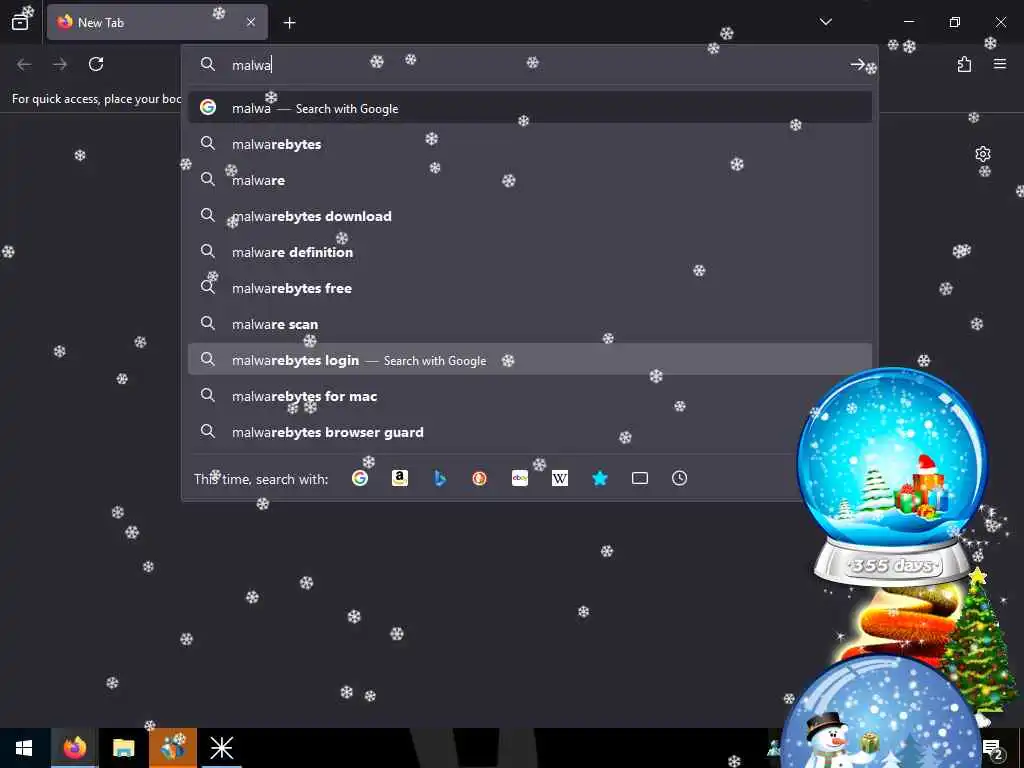
Task: Search history with the clock icon
Action: [x=679, y=478]
